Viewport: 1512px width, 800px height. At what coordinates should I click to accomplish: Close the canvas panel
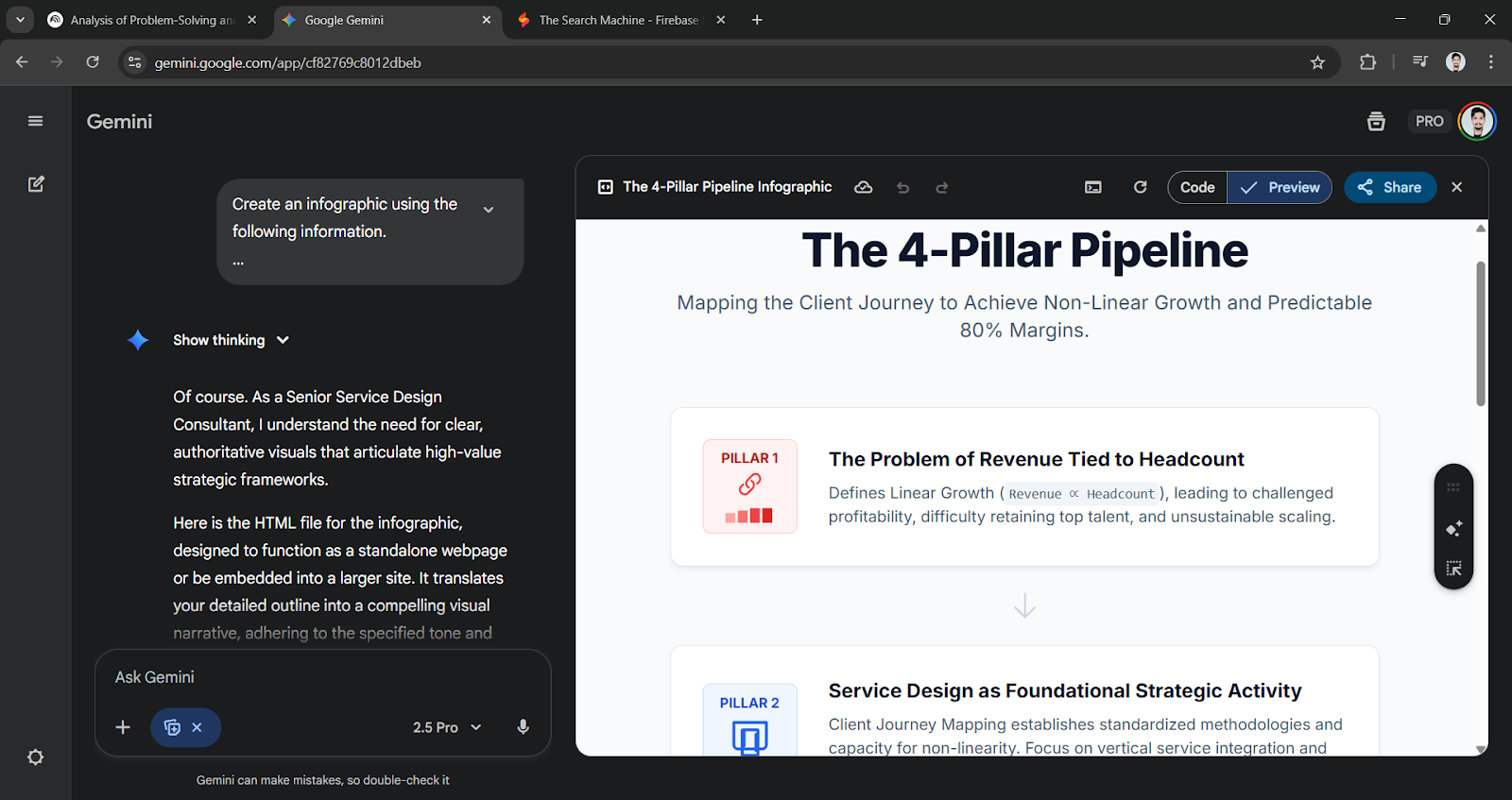(1456, 187)
